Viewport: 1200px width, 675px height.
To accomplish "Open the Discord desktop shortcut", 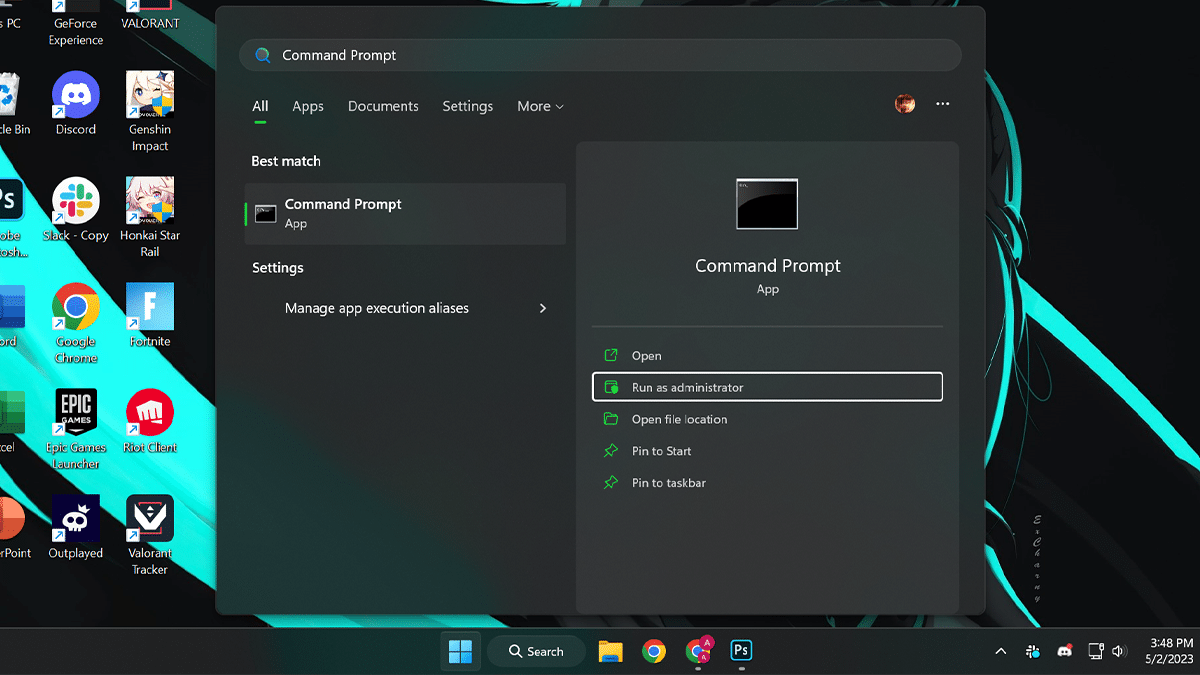I will [76, 96].
